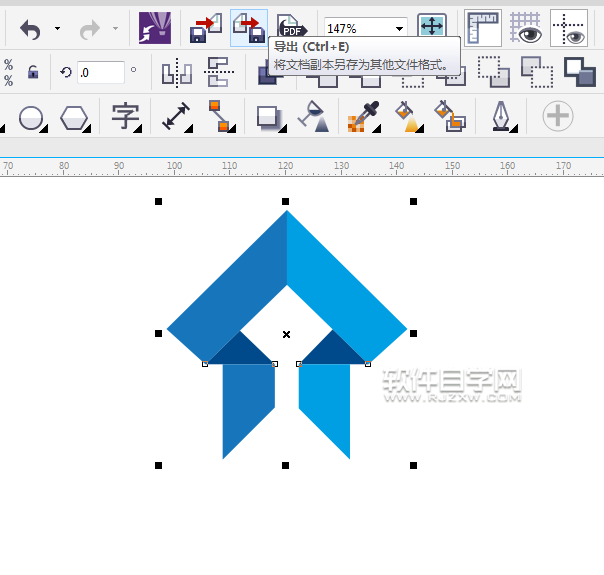Select the Outline Pen tool

click(500, 117)
